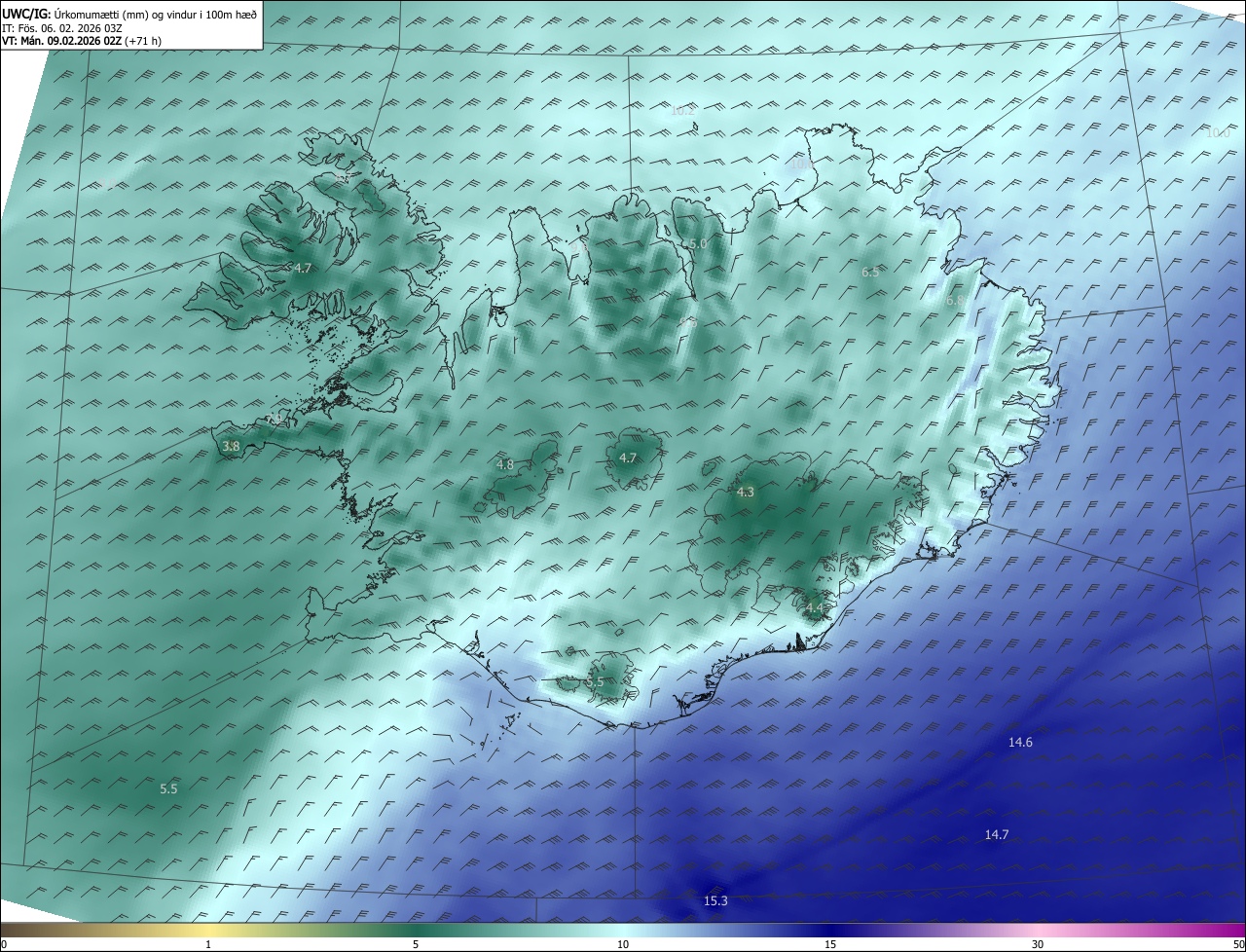Click the title text "Úrkomumætti (mm) og vindur í 100m hæð"
Viewport: 1246px width, 952px height.
[155, 14]
